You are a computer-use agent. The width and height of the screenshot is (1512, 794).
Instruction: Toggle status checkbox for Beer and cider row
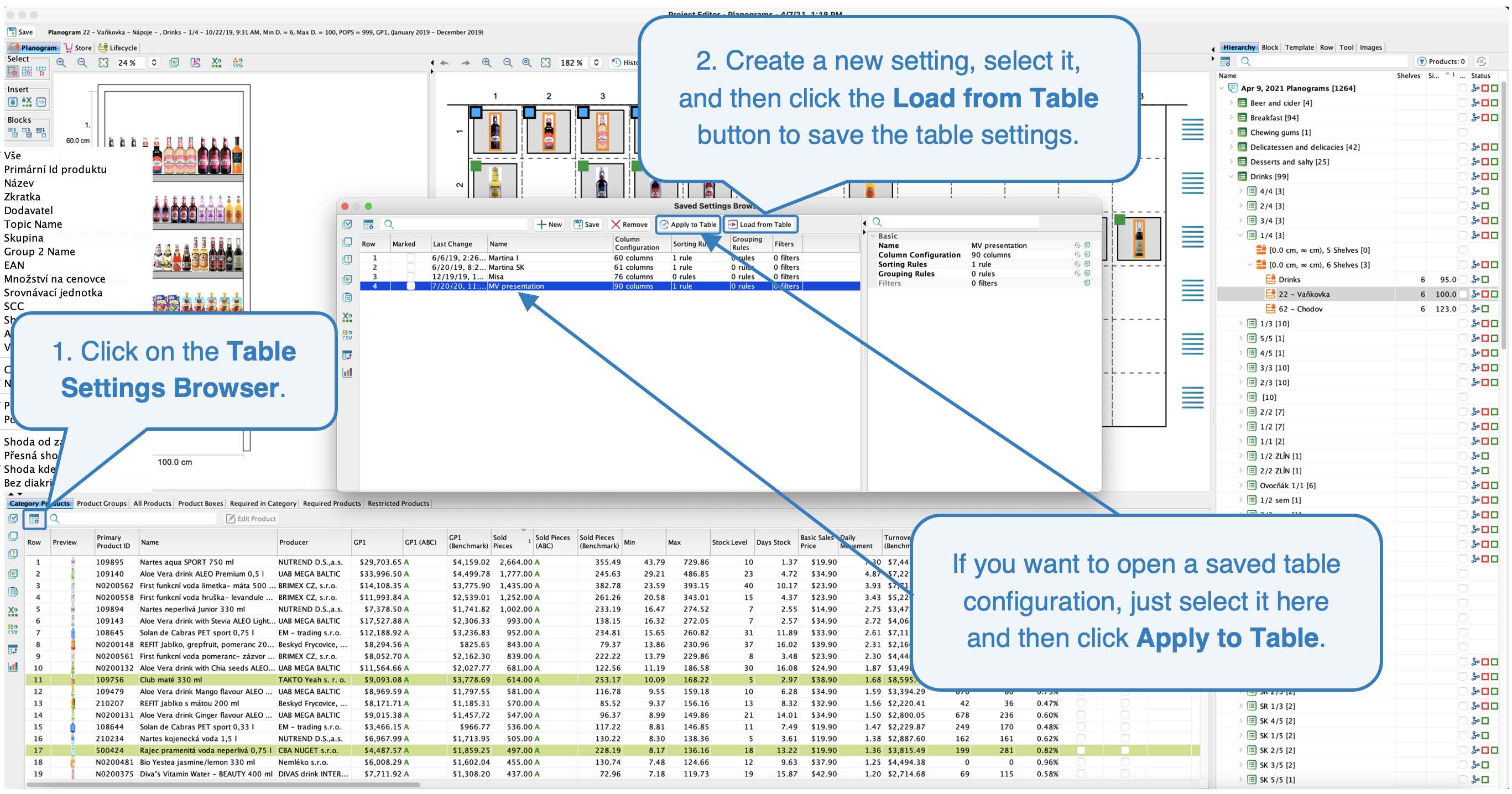click(1463, 103)
